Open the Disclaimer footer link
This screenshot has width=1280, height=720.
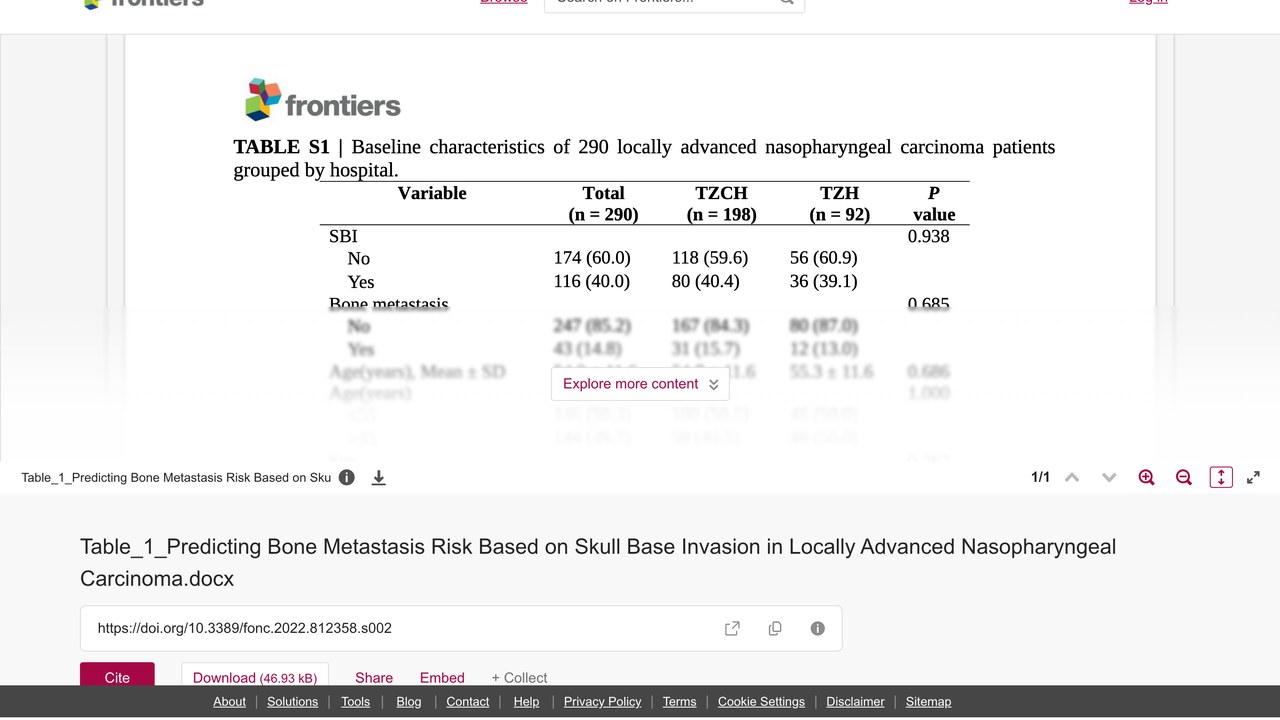tap(856, 702)
